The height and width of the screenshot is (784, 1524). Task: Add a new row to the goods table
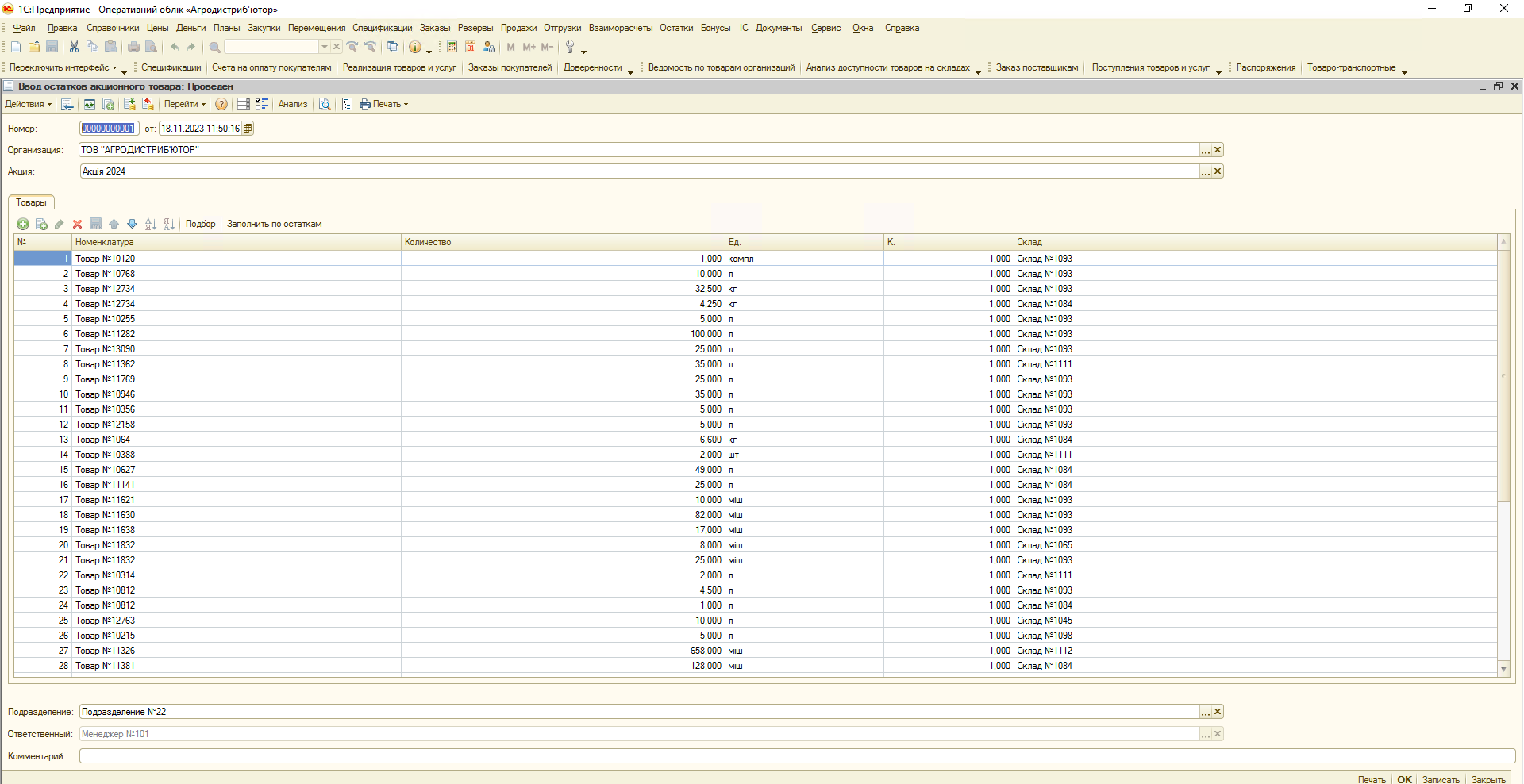[x=23, y=225]
